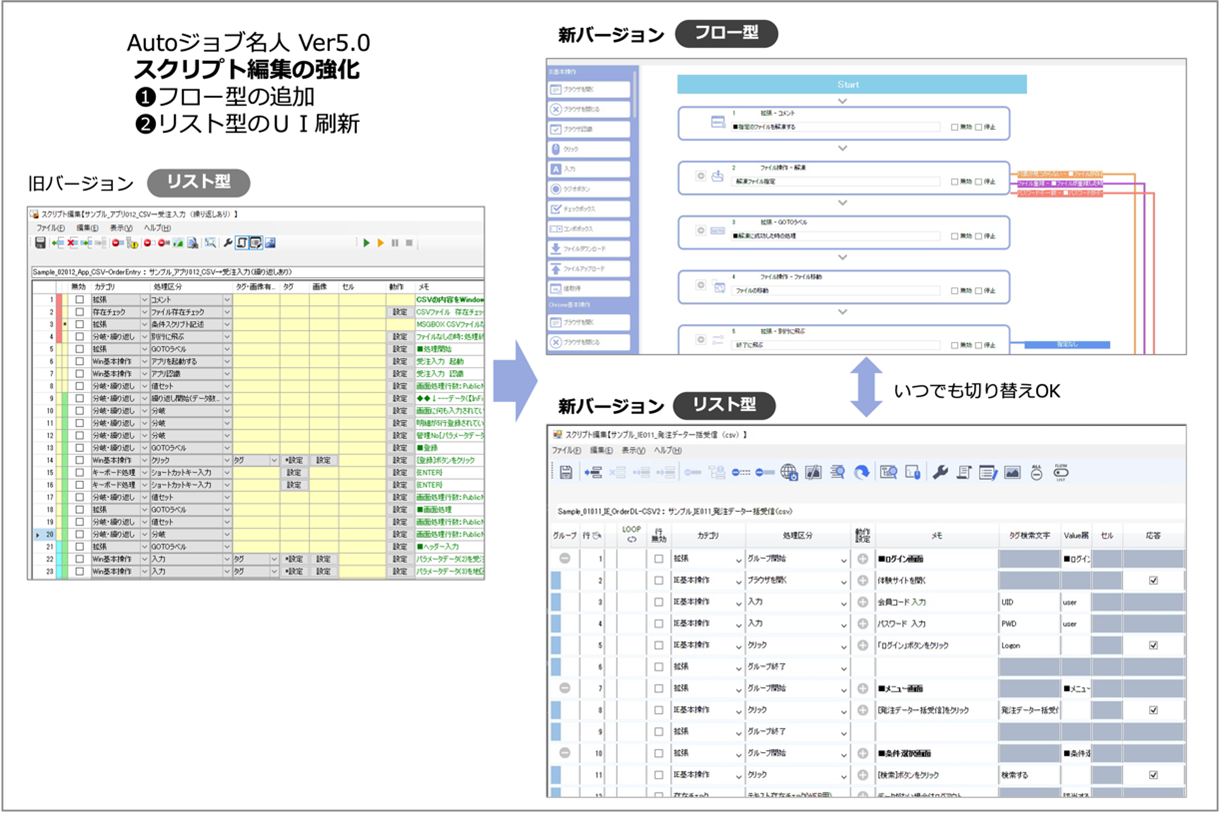
Task: Collapse the ログイン画面 group with the minus control
Action: click(x=563, y=558)
